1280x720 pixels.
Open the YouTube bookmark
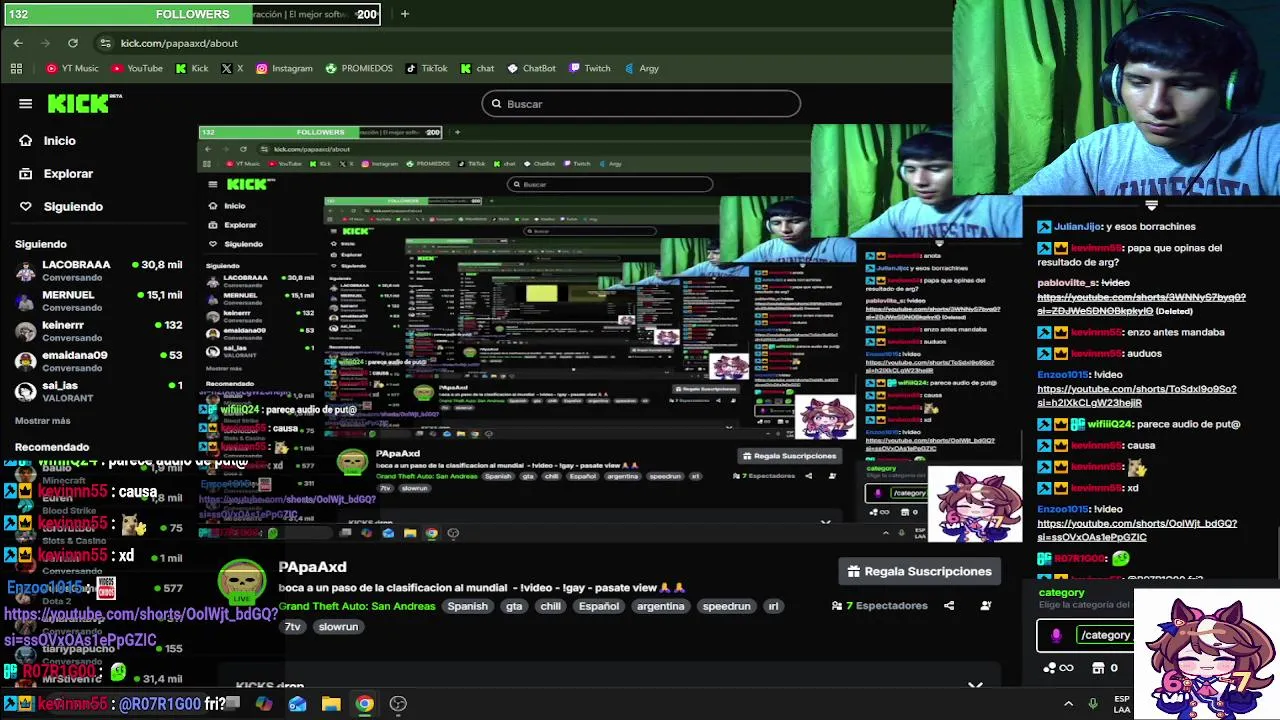[137, 68]
